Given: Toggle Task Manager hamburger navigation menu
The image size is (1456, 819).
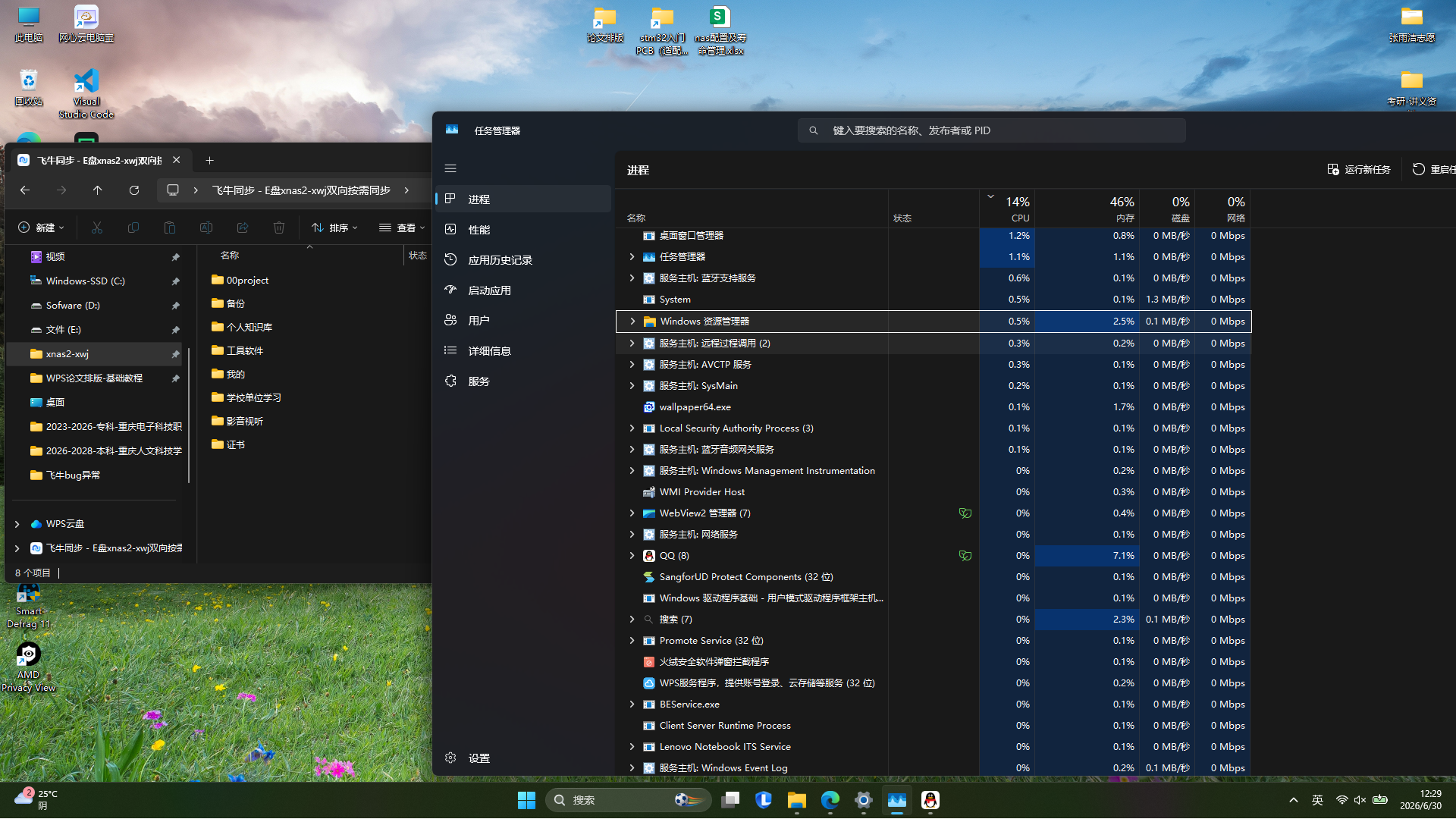Looking at the screenshot, I should 450,168.
